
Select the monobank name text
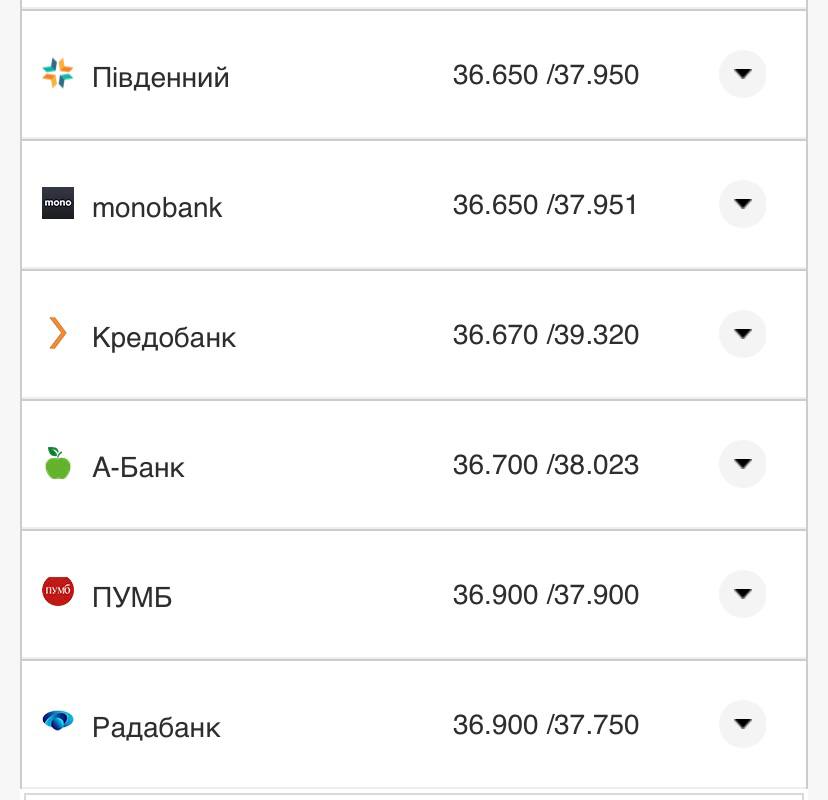click(157, 207)
